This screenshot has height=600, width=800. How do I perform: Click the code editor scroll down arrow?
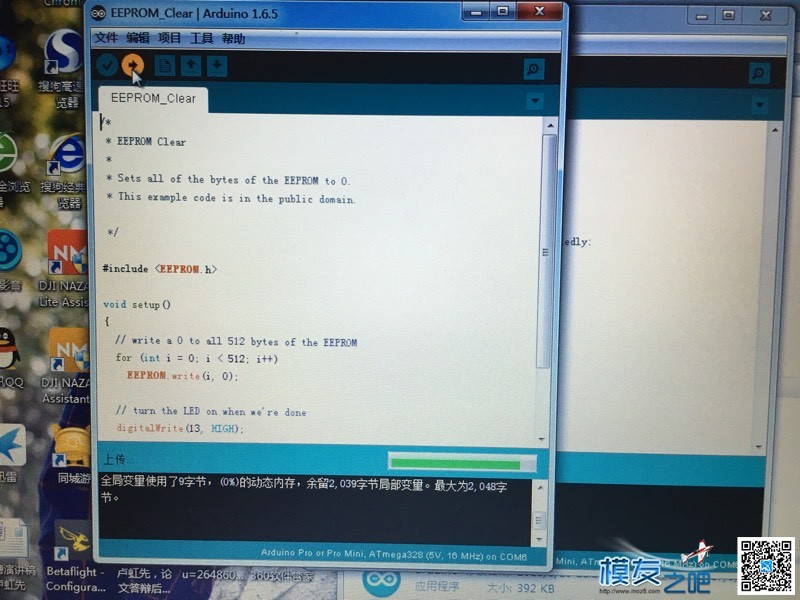tap(541, 439)
